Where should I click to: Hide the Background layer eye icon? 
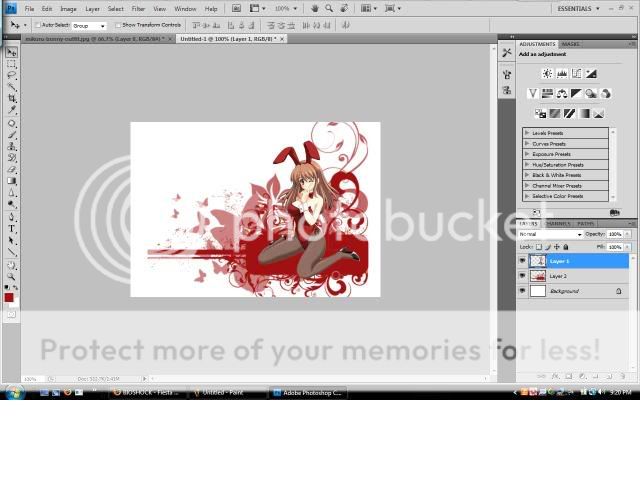pyautogui.click(x=522, y=291)
